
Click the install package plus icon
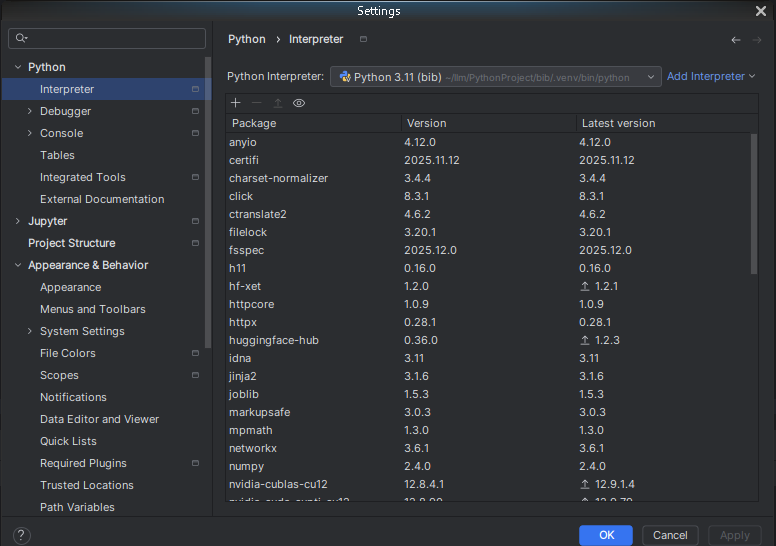236,103
